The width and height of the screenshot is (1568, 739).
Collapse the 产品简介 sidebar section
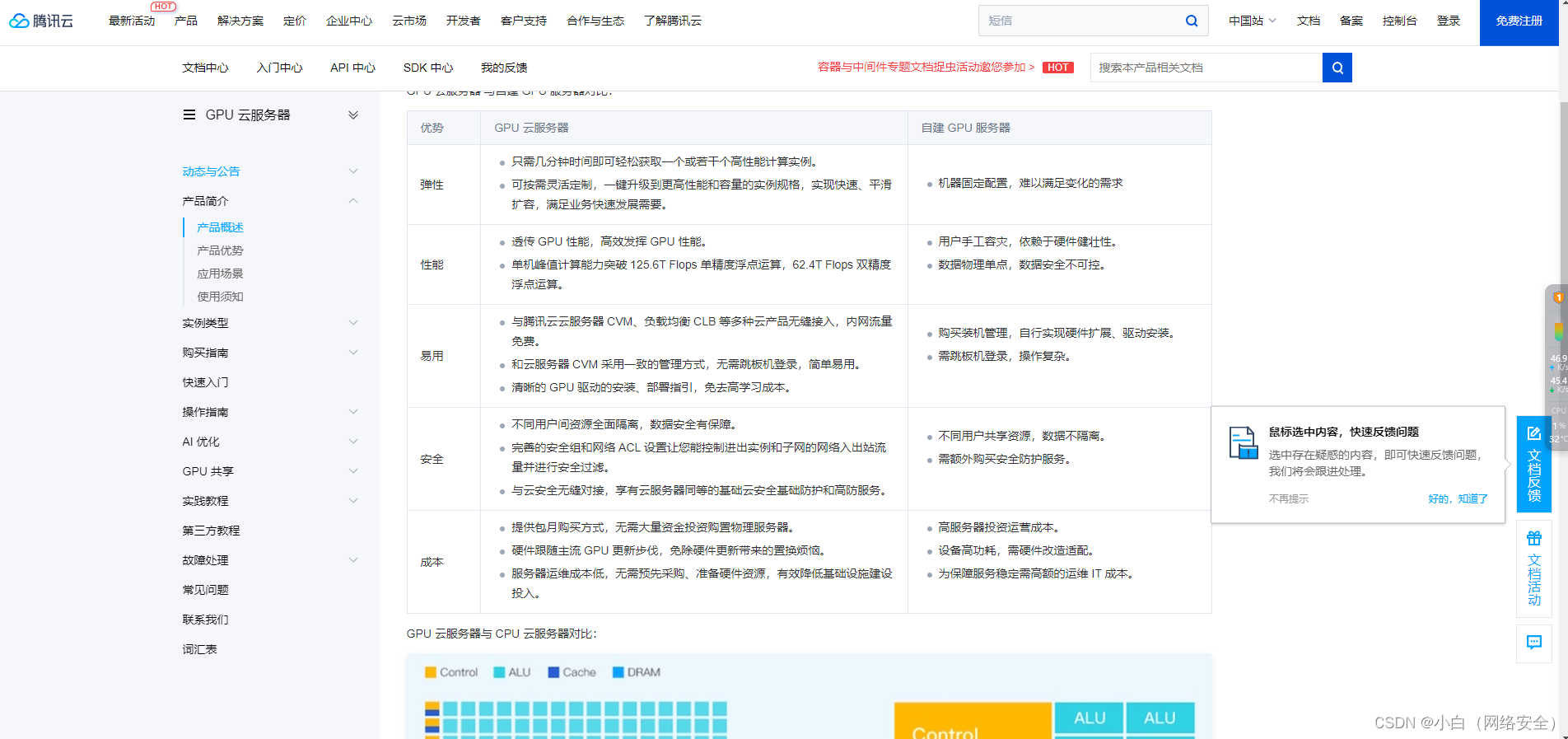click(353, 201)
